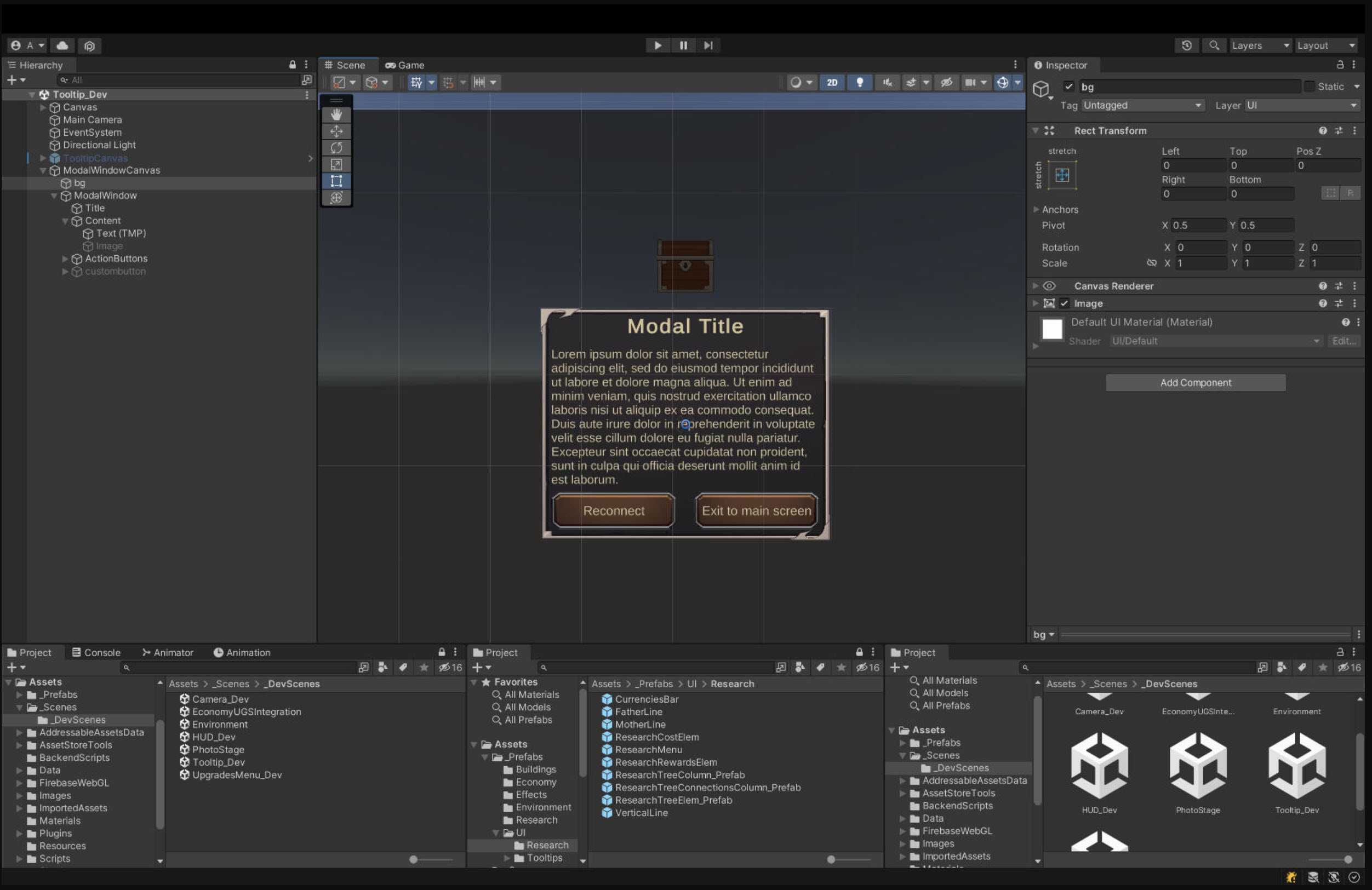Open the Layers dropdown in top bar

click(x=1260, y=45)
